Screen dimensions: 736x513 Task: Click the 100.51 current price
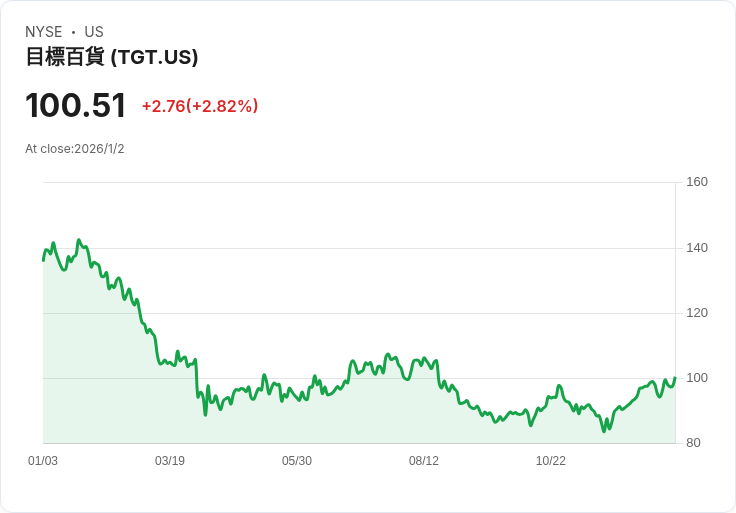point(76,105)
